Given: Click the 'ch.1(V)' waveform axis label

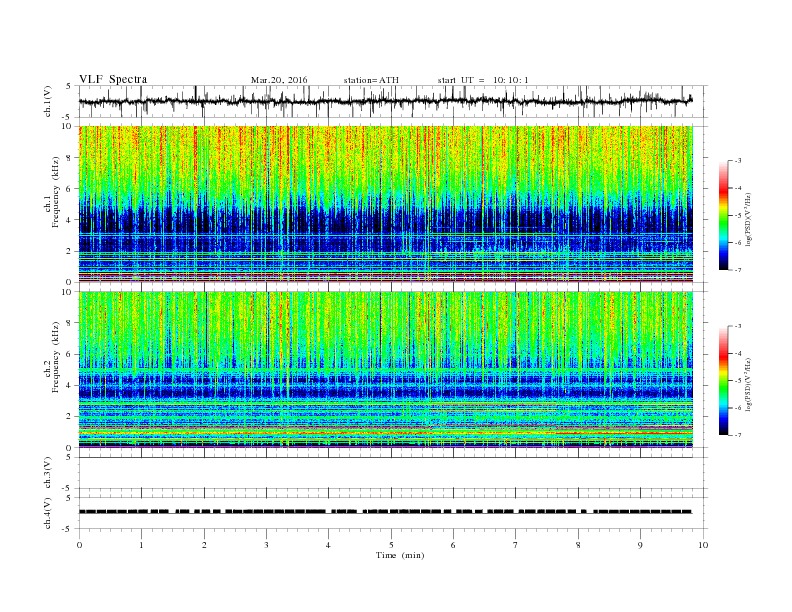Looking at the screenshot, I should [x=48, y=101].
